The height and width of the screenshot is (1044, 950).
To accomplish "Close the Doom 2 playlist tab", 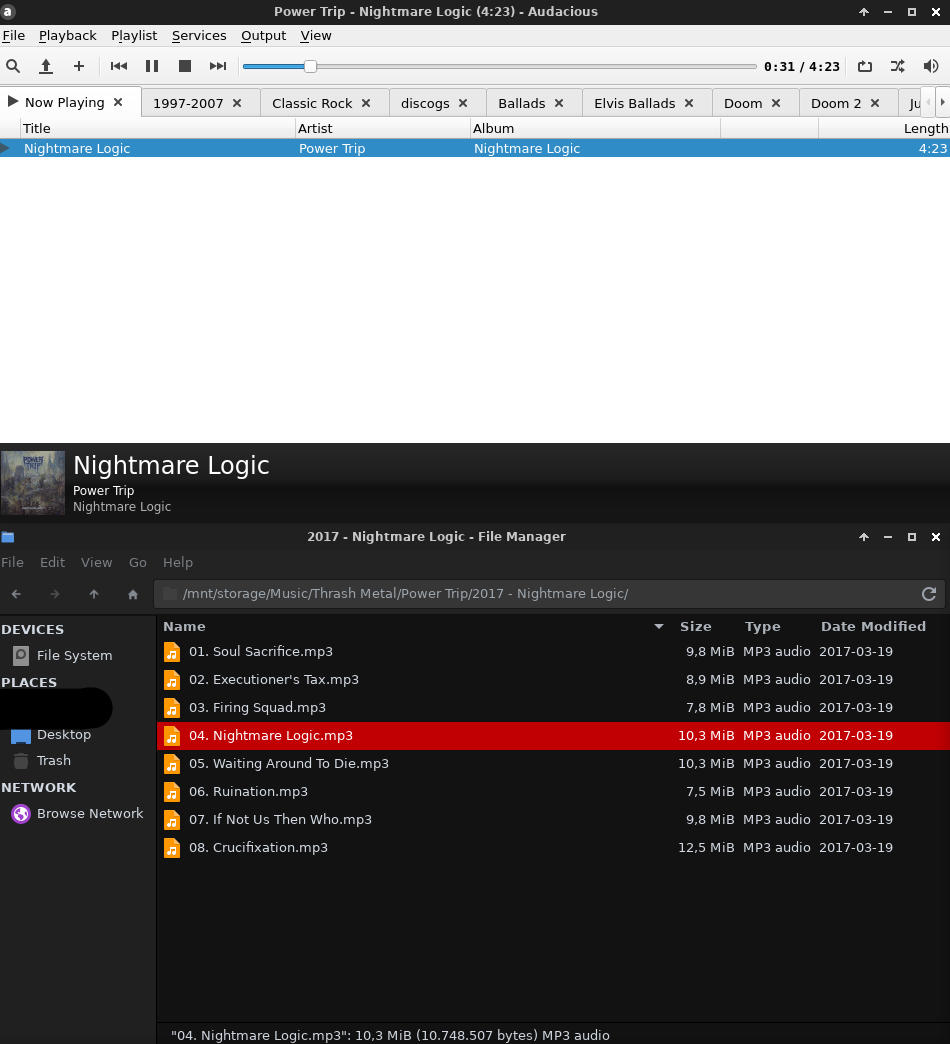I will (875, 103).
